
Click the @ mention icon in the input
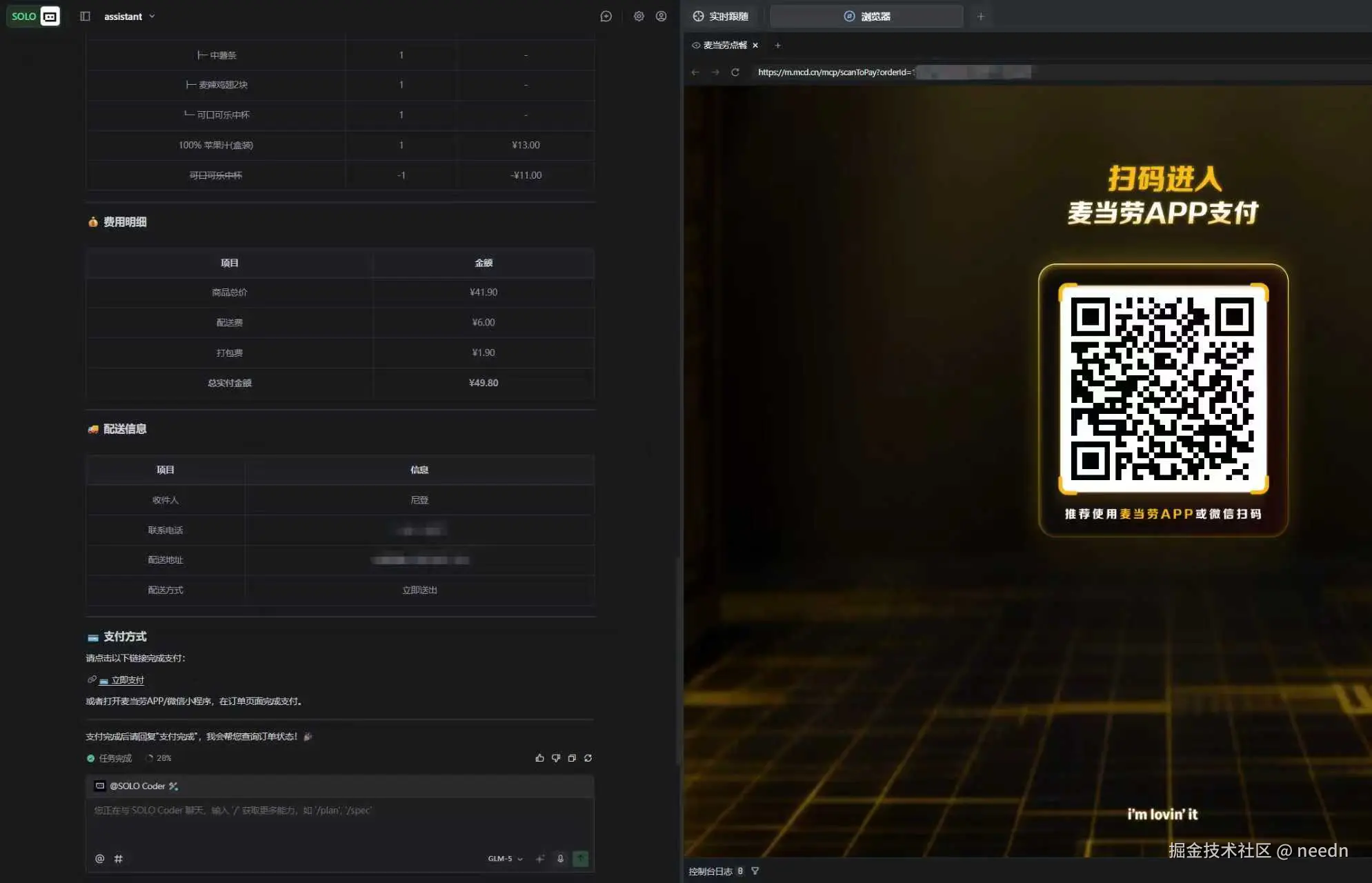(99, 859)
